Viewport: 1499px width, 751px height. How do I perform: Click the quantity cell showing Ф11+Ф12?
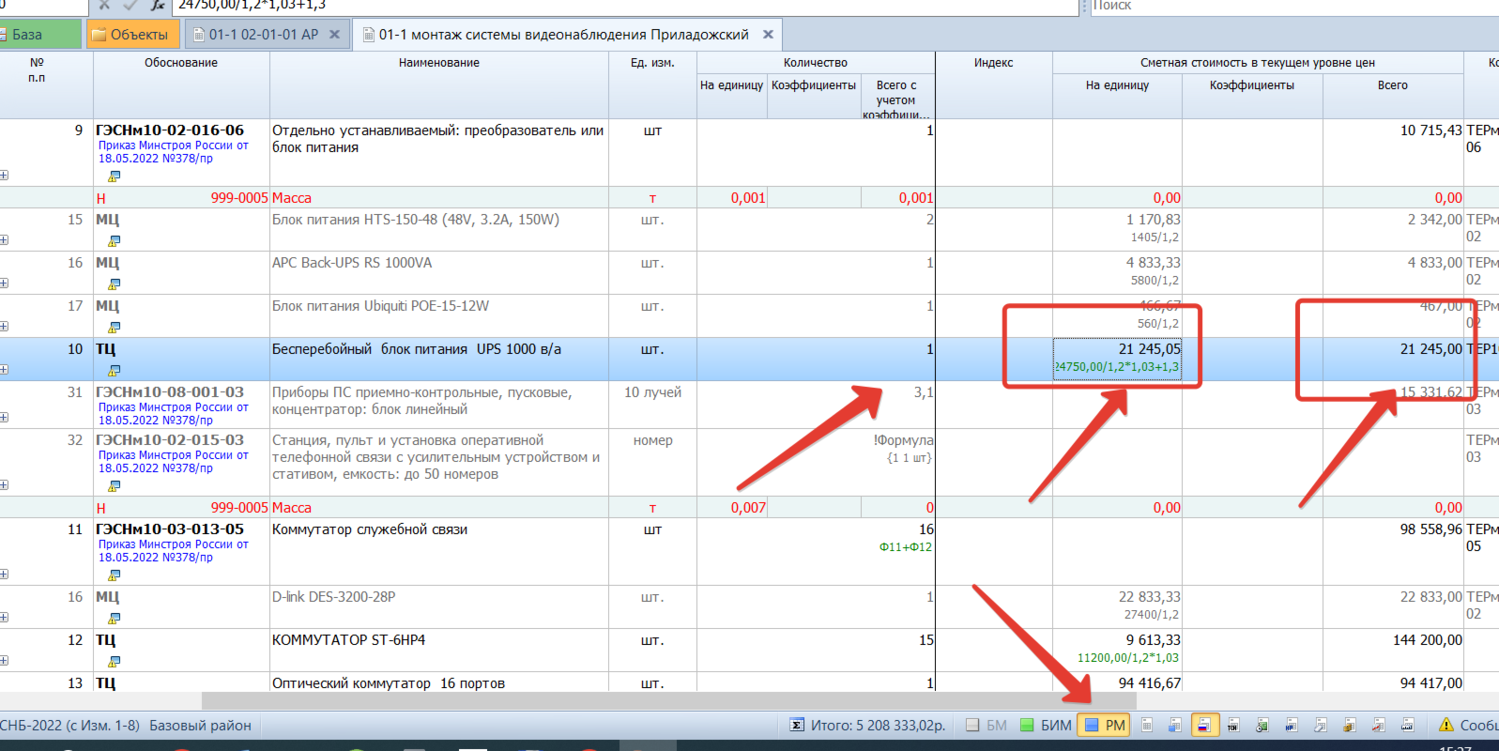pyautogui.click(x=898, y=552)
